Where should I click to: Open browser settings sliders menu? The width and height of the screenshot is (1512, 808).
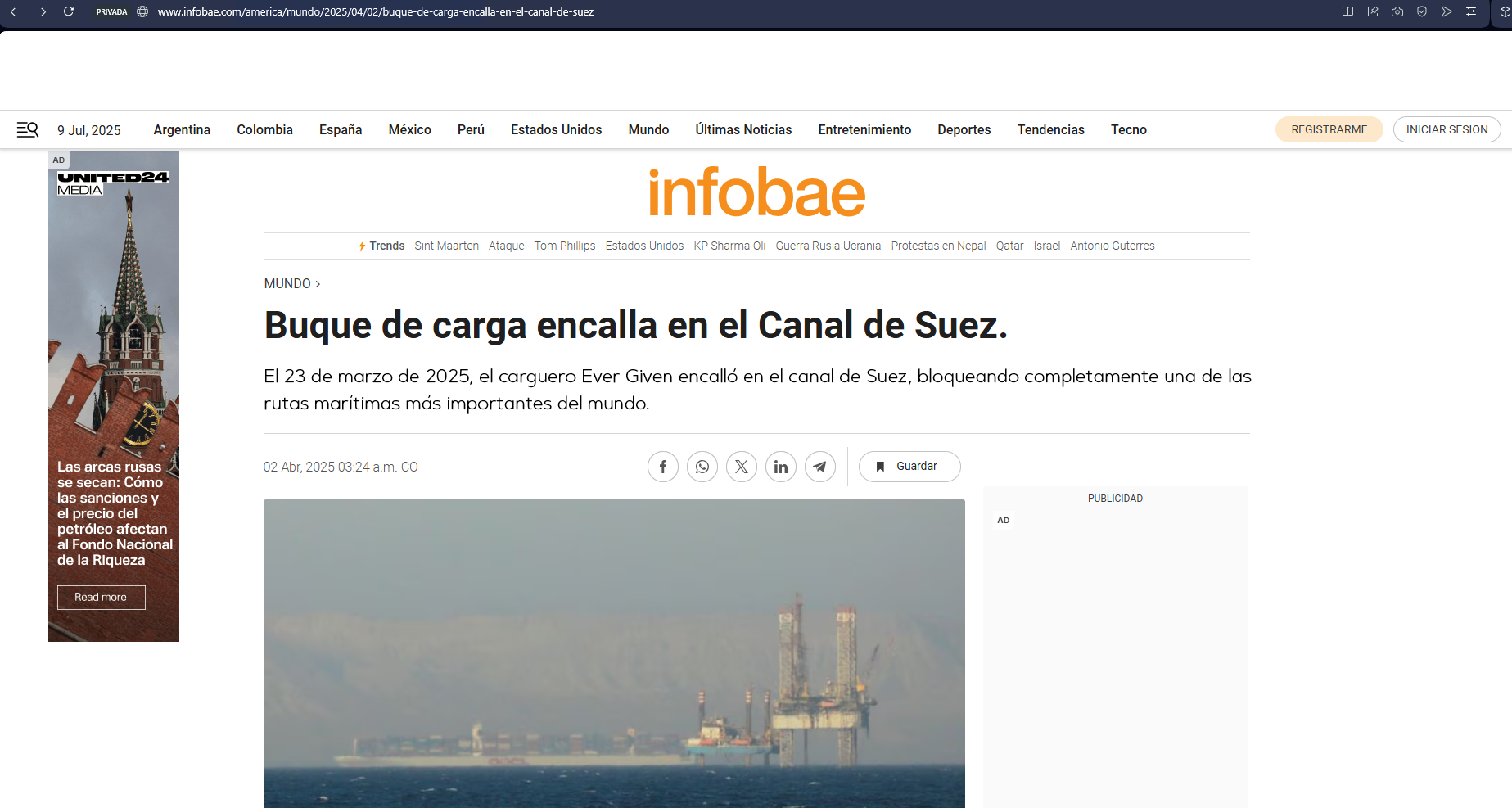[1471, 11]
